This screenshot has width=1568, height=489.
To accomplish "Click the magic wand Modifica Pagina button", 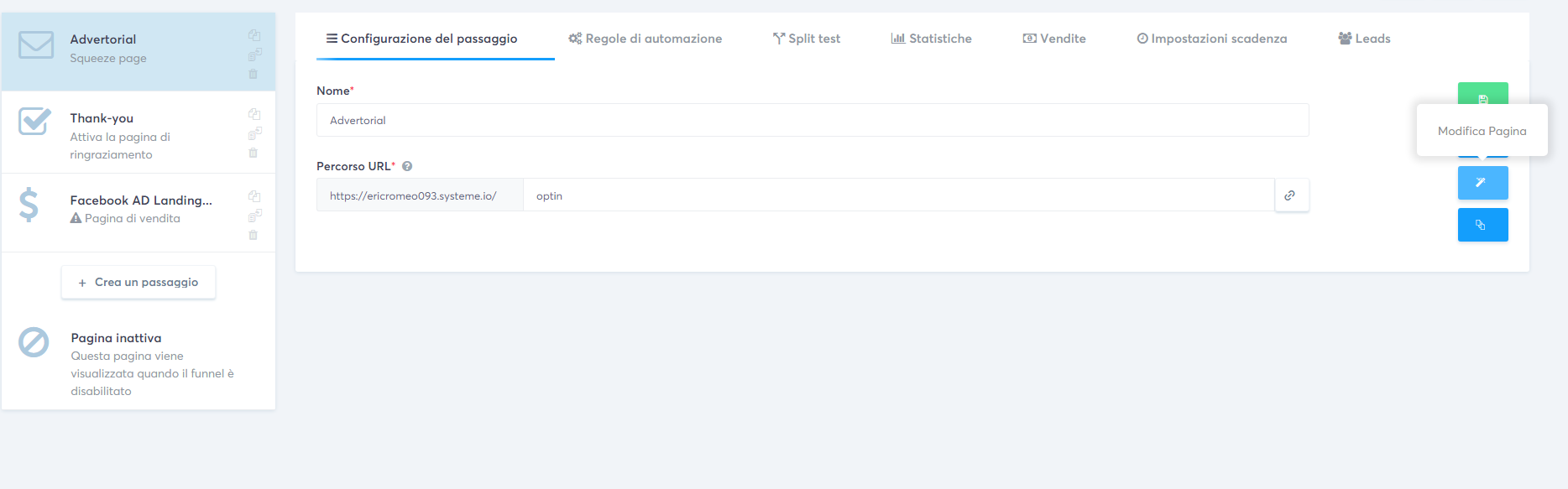I will (x=1482, y=183).
